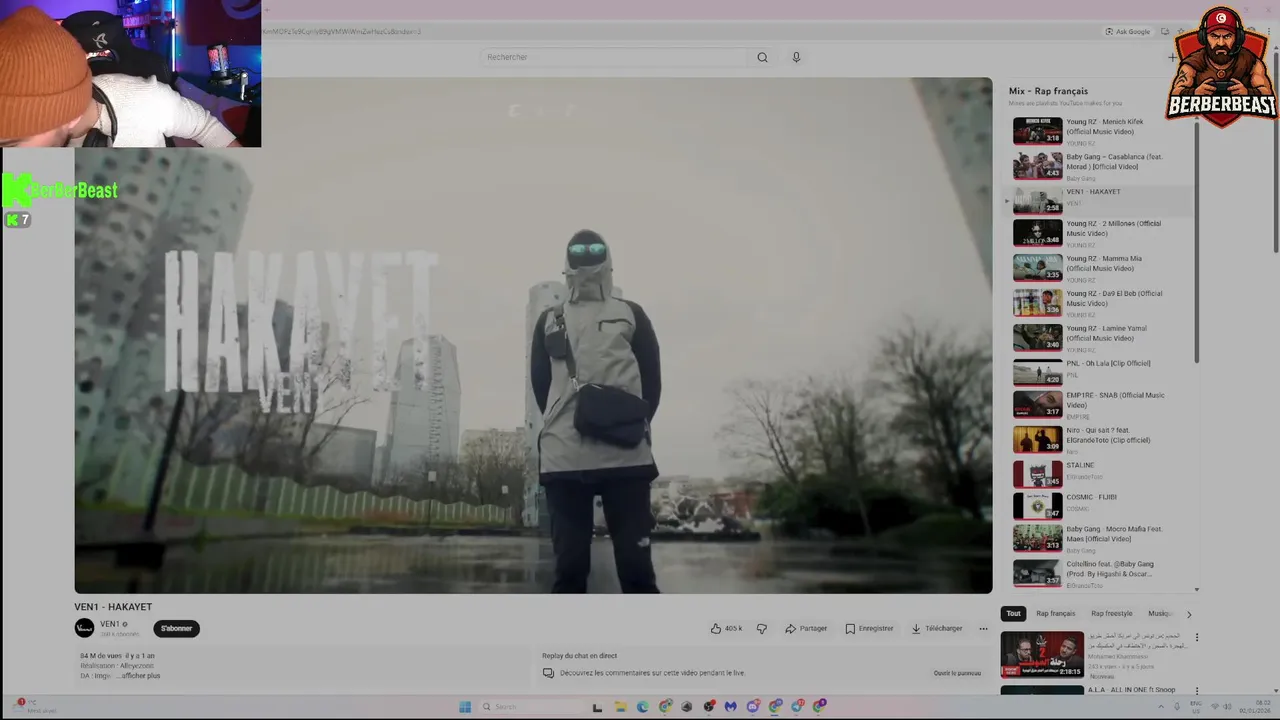The width and height of the screenshot is (1280, 720).
Task: Open the recommended 2:18:15 video thumbnail
Action: 1042,655
